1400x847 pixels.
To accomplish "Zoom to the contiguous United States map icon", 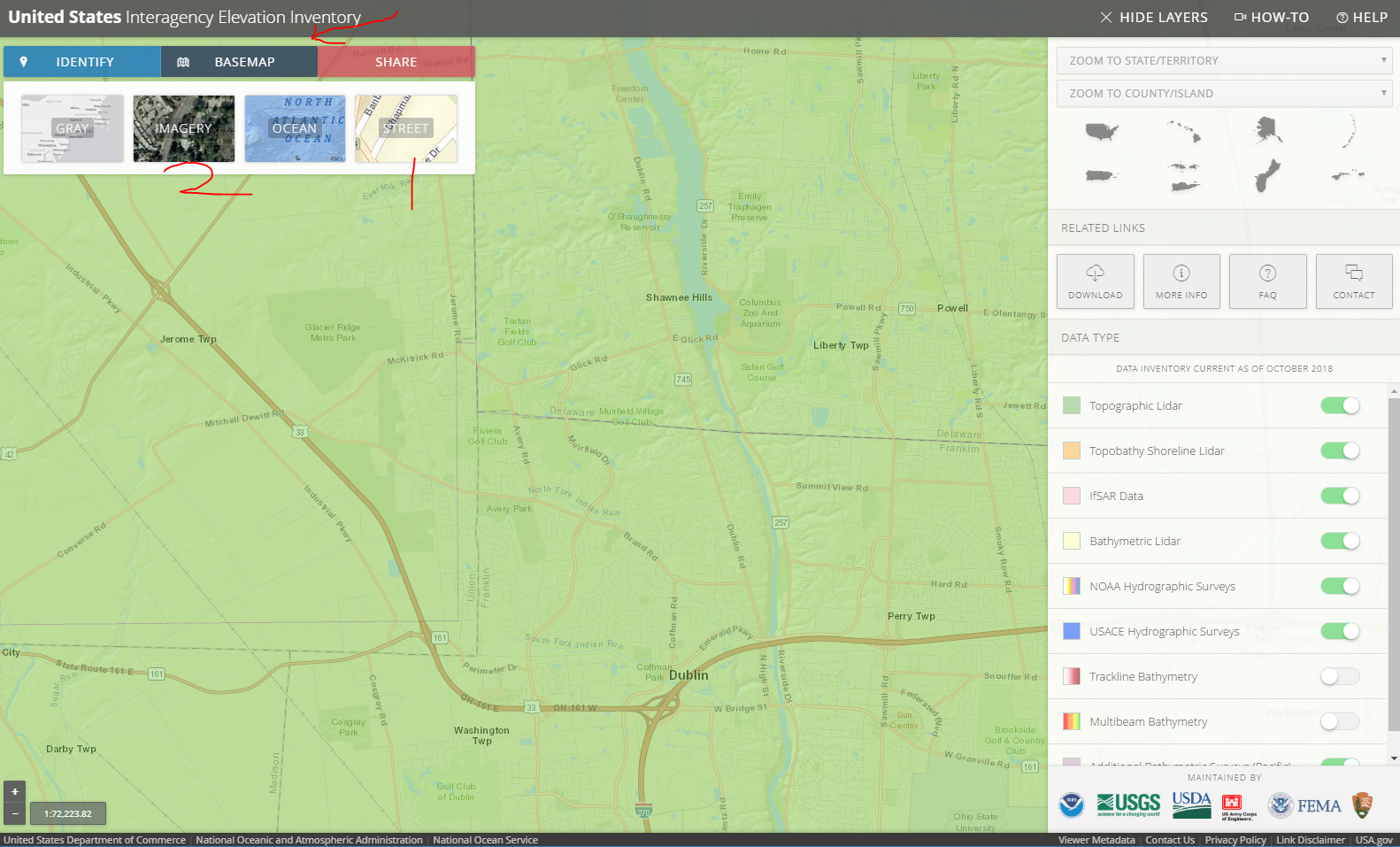I will point(1101,132).
